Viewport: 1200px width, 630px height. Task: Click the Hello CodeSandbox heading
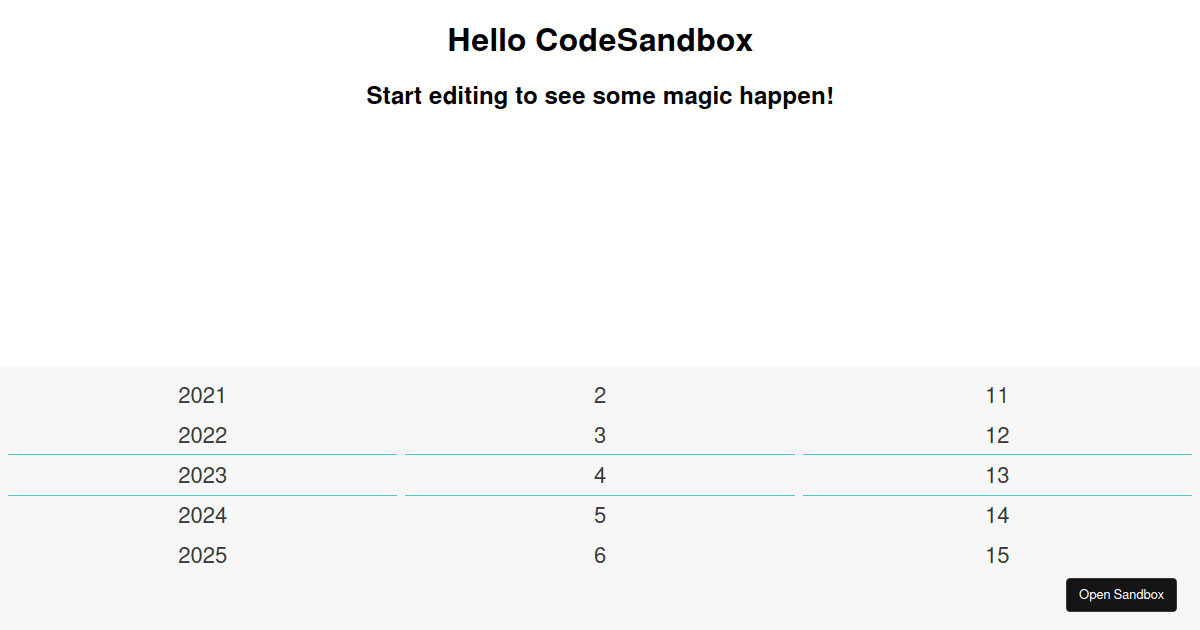pyautogui.click(x=600, y=40)
